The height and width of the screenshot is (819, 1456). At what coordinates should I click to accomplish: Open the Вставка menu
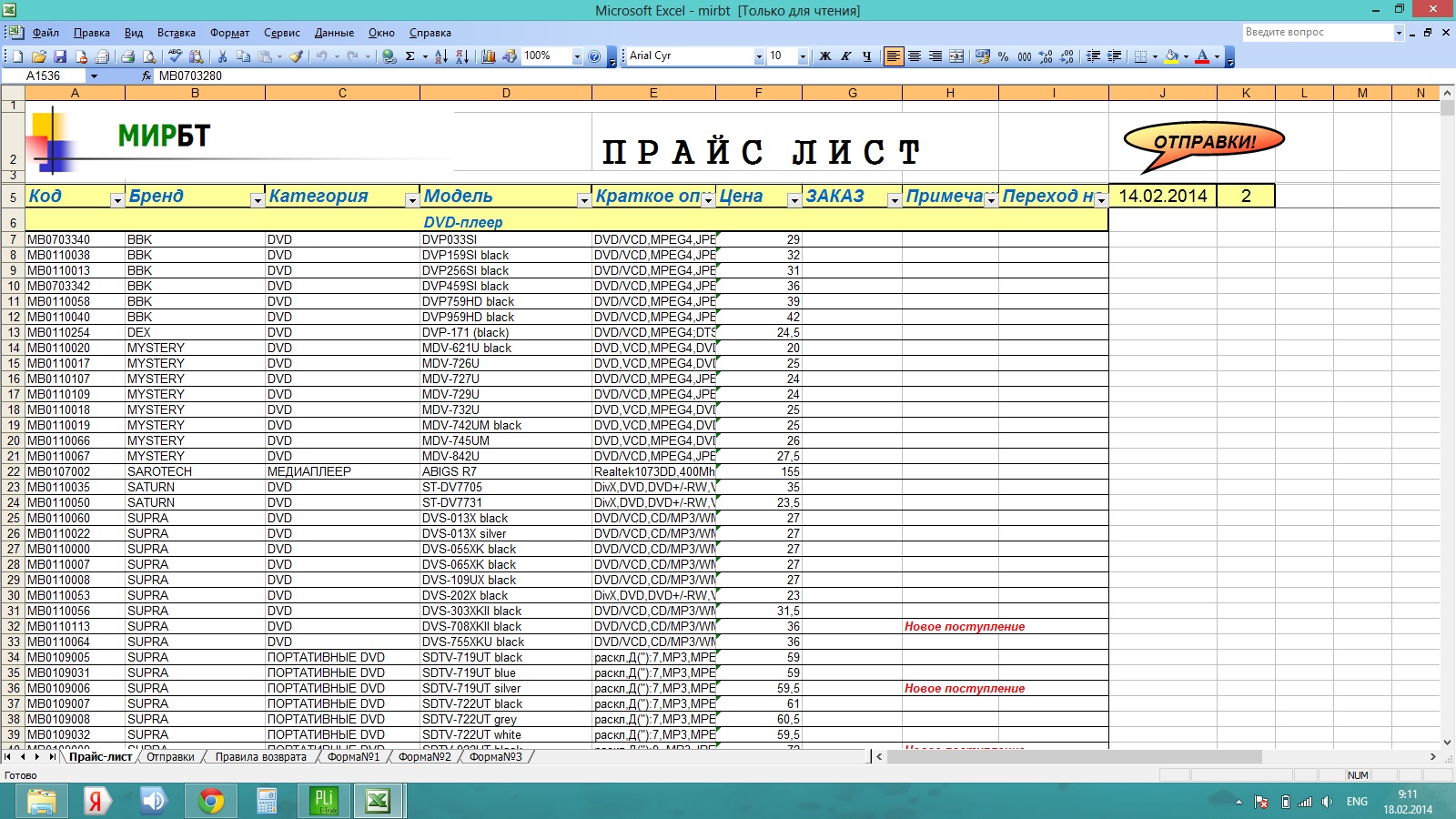[x=177, y=33]
